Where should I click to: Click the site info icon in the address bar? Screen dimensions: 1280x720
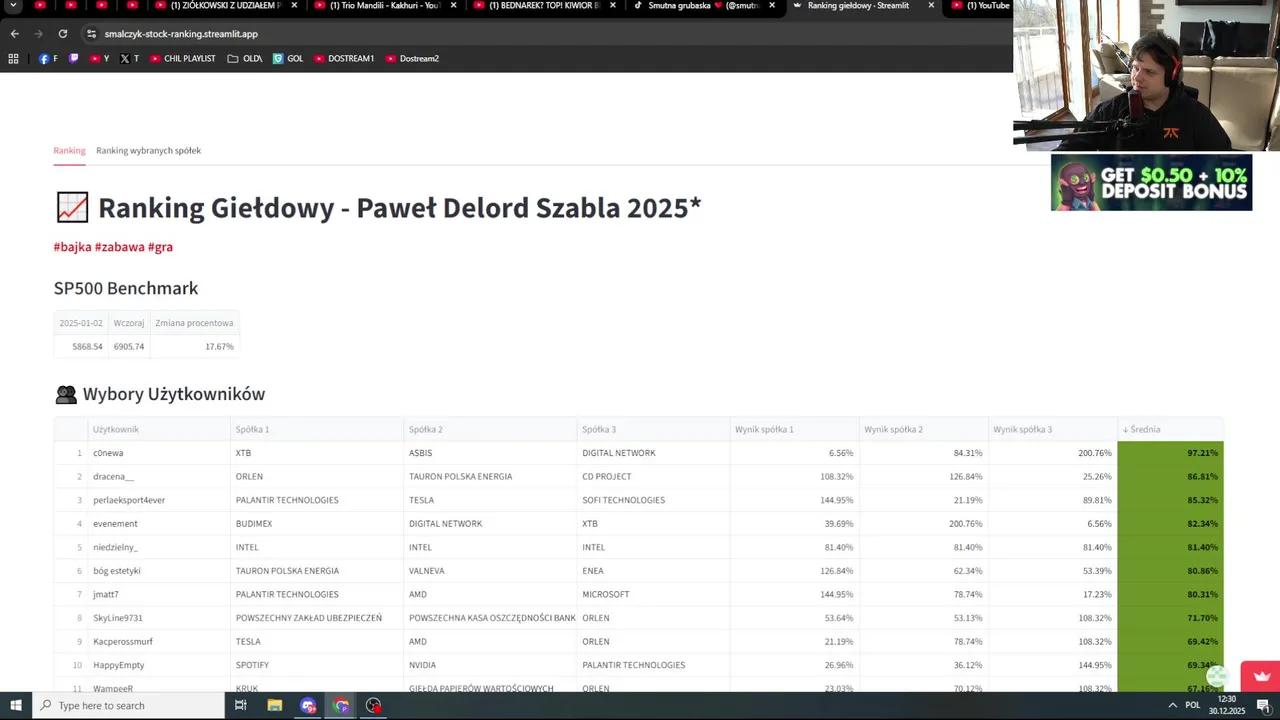click(x=91, y=34)
